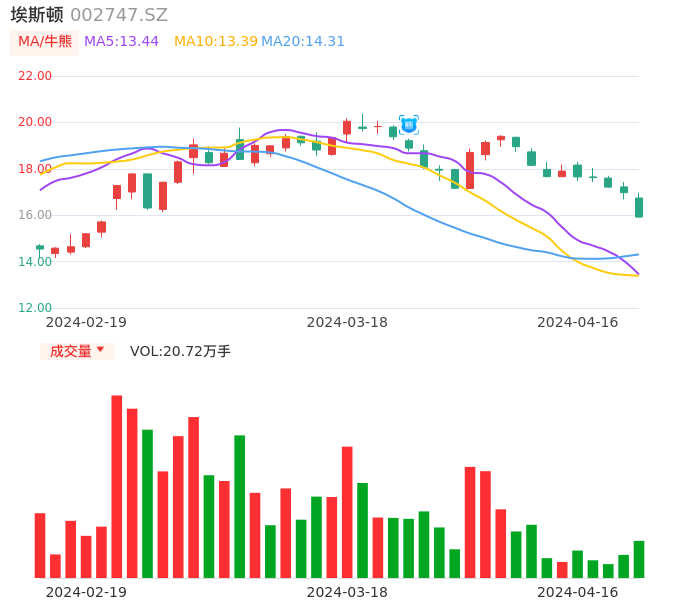Click the leftmost red volume bar

(40, 545)
